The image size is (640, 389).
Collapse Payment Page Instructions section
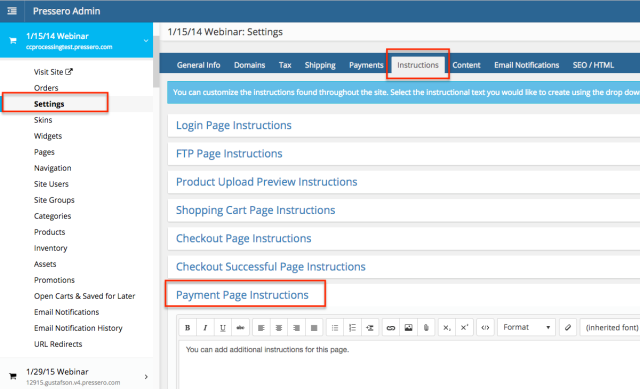coord(242,295)
